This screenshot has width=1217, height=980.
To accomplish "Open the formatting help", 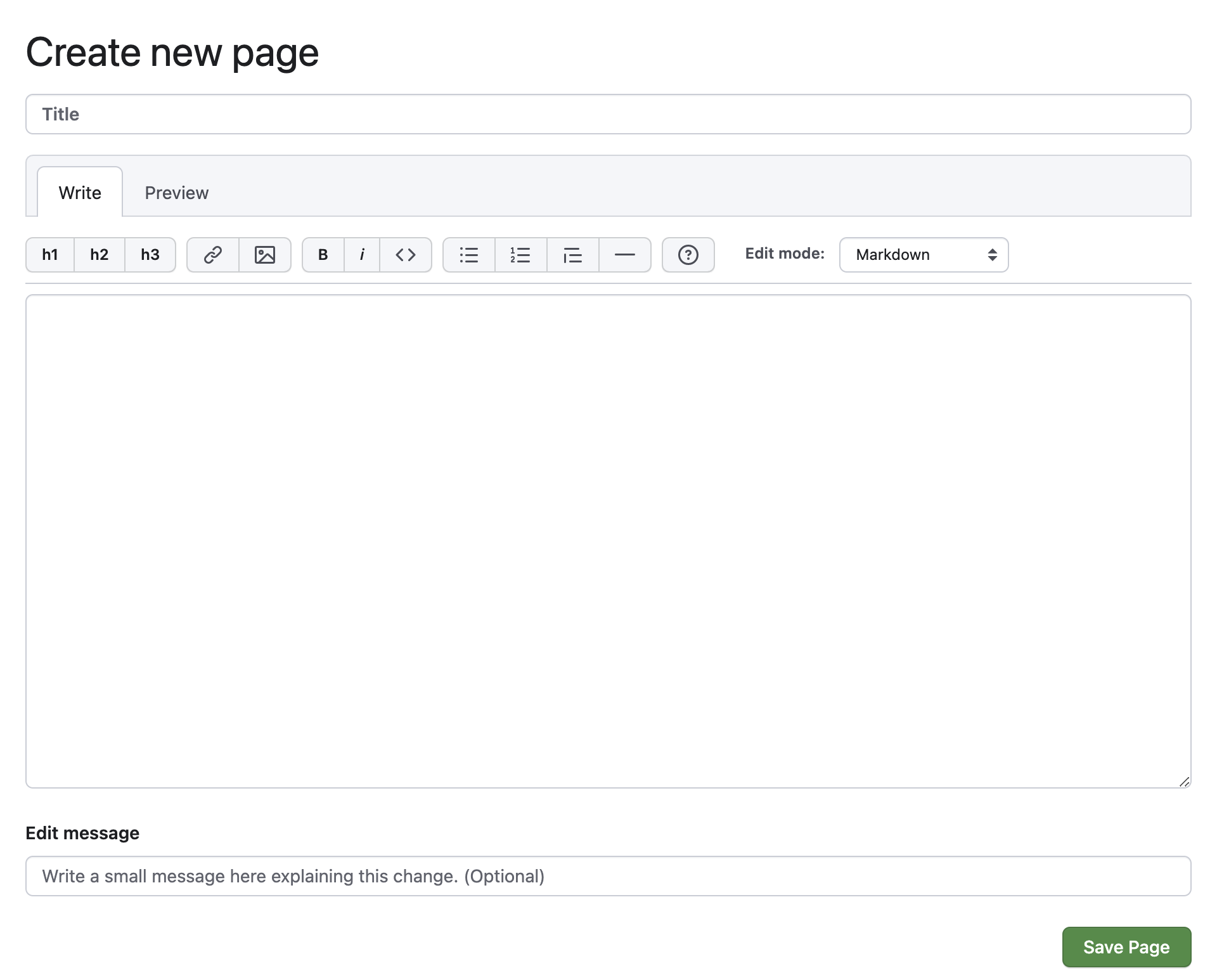I will (x=688, y=255).
